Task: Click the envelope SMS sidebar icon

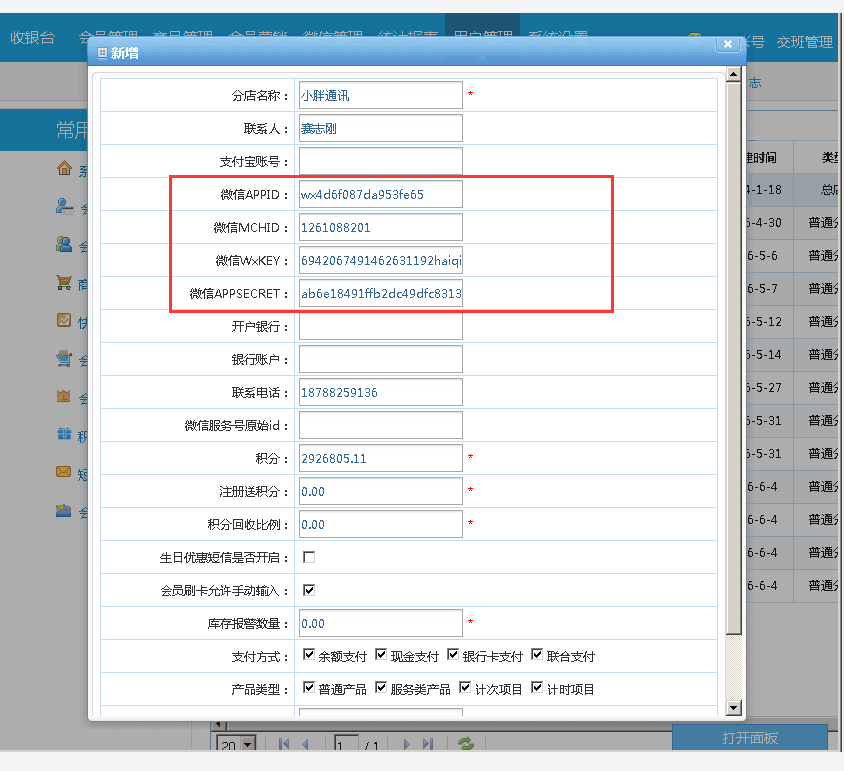Action: point(64,471)
